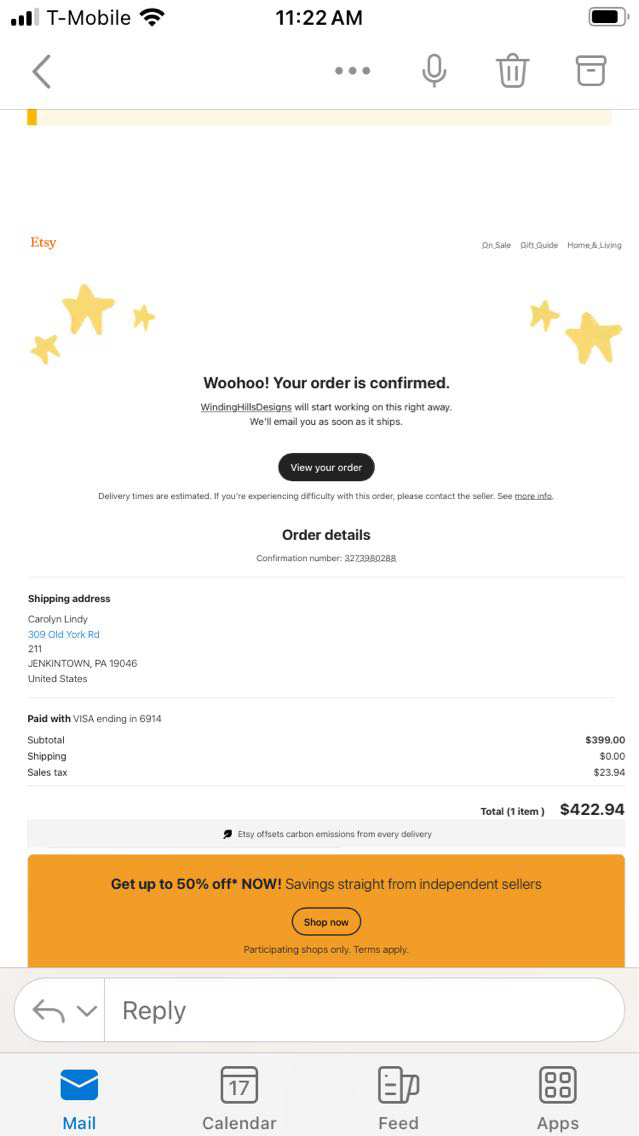Open the WindingHillsDesigns shop link
639x1136 pixels.
click(246, 408)
